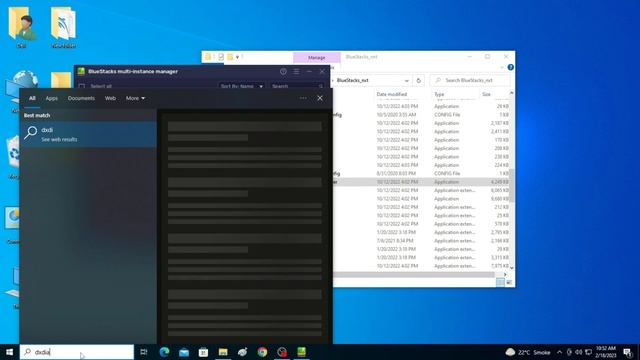This screenshot has width=640, height=360.
Task: Refresh the File Explorer folder
Action: (418, 81)
